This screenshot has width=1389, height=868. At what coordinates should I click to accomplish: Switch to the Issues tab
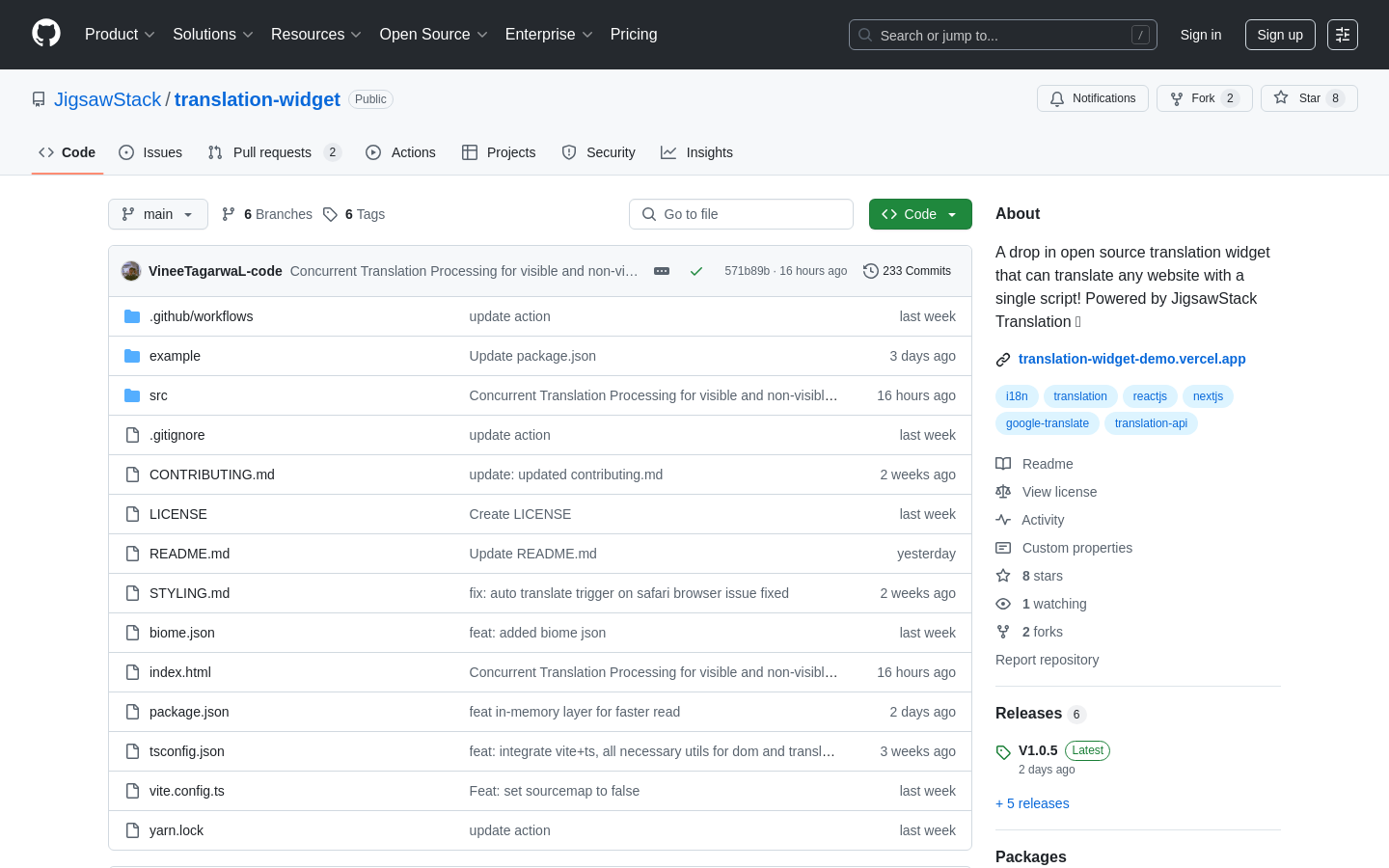point(150,152)
